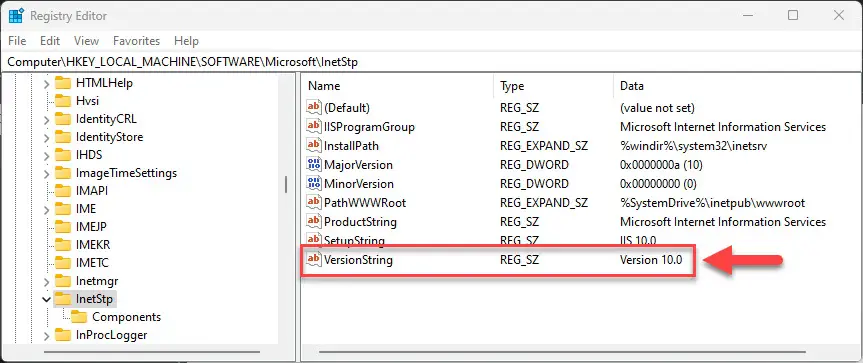Click the 'Version 10.0' data cell
The height and width of the screenshot is (363, 863).
pos(651,259)
